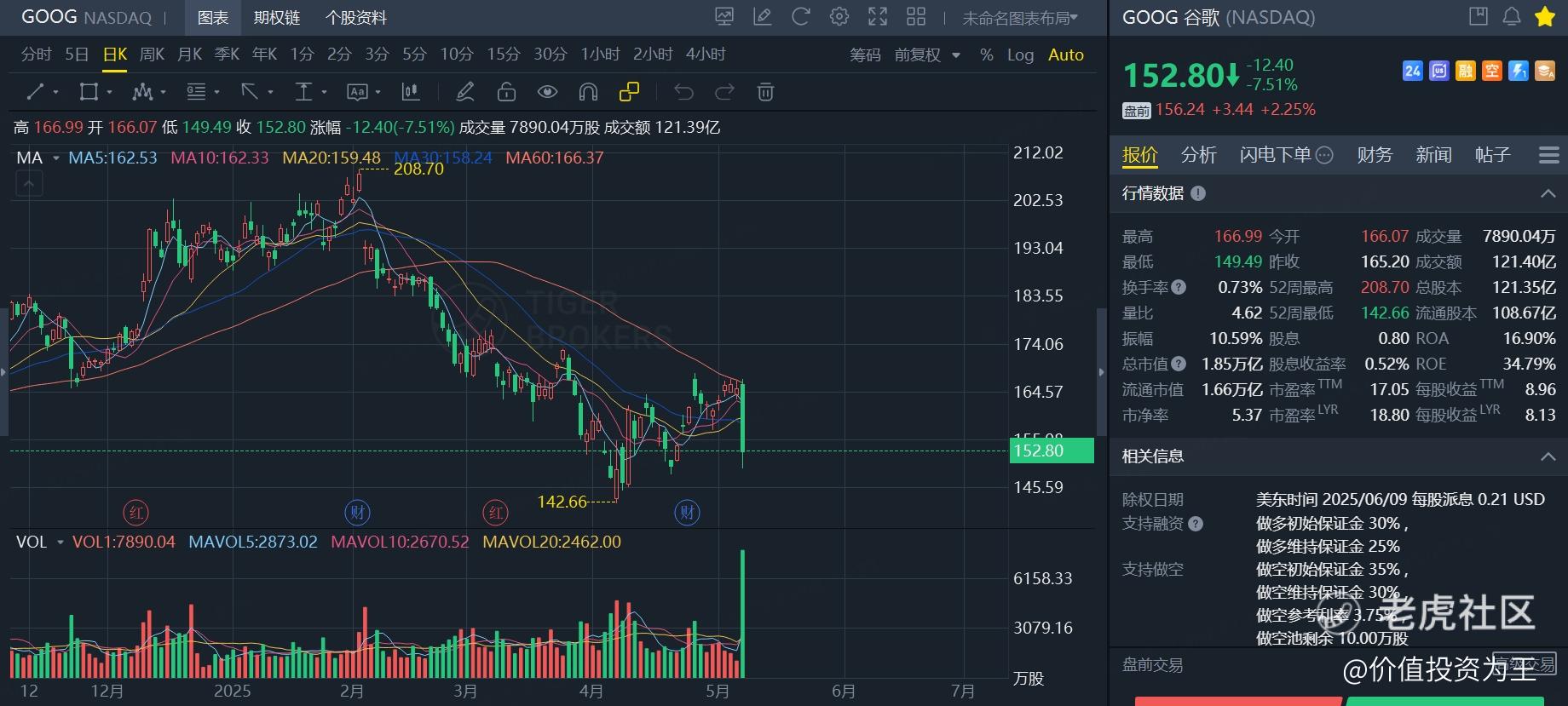Toggle drawings visibility eye icon
This screenshot has height=706, width=1568.
click(547, 92)
